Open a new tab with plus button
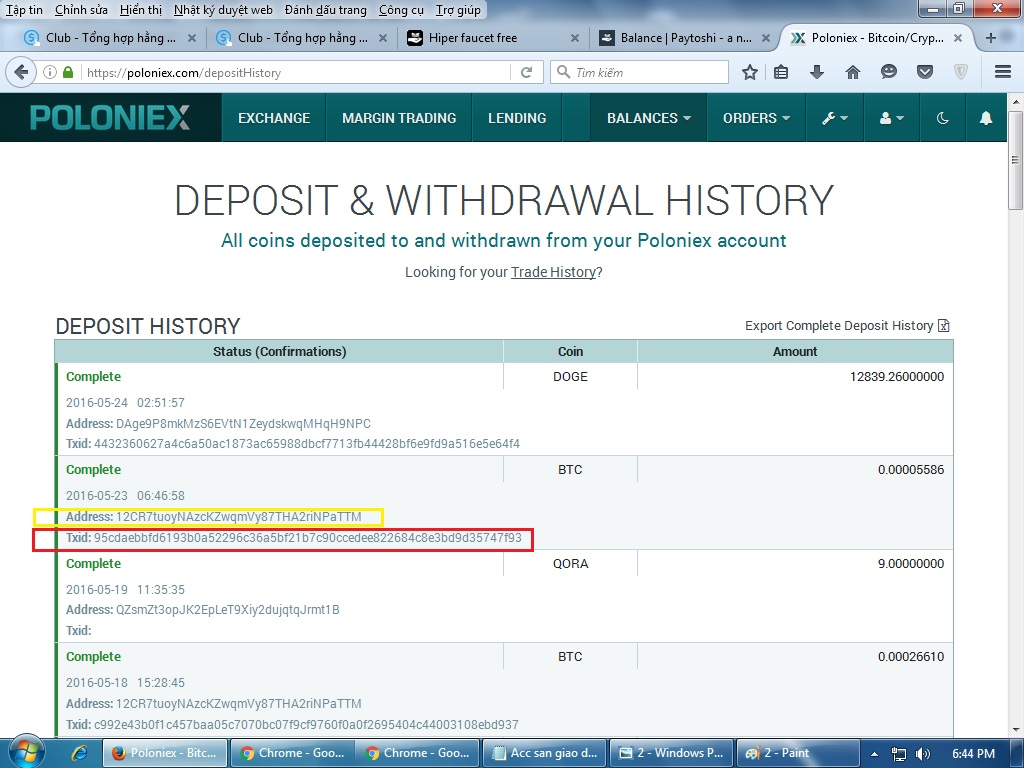 point(991,38)
